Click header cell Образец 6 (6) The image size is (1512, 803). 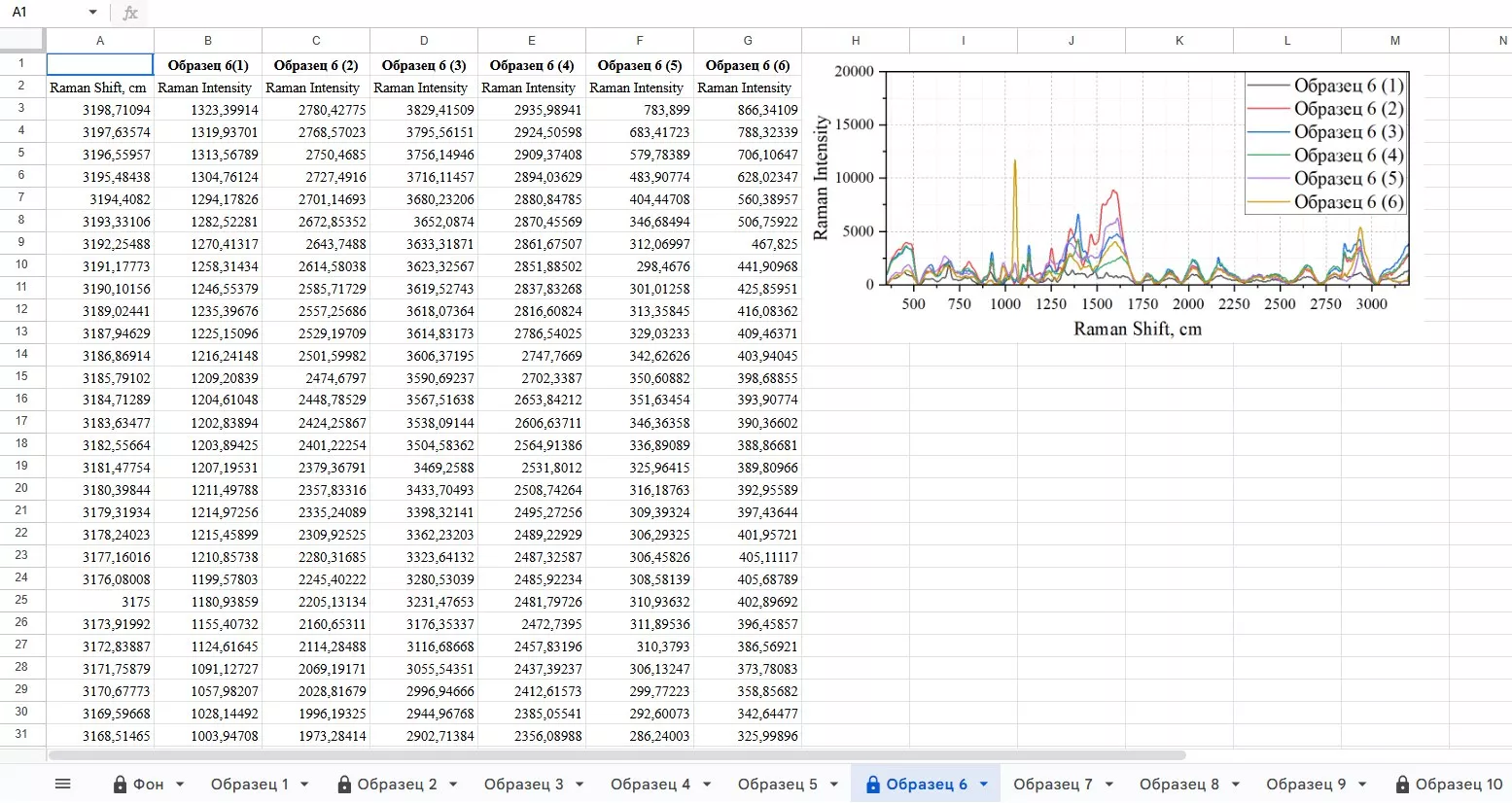[x=748, y=65]
